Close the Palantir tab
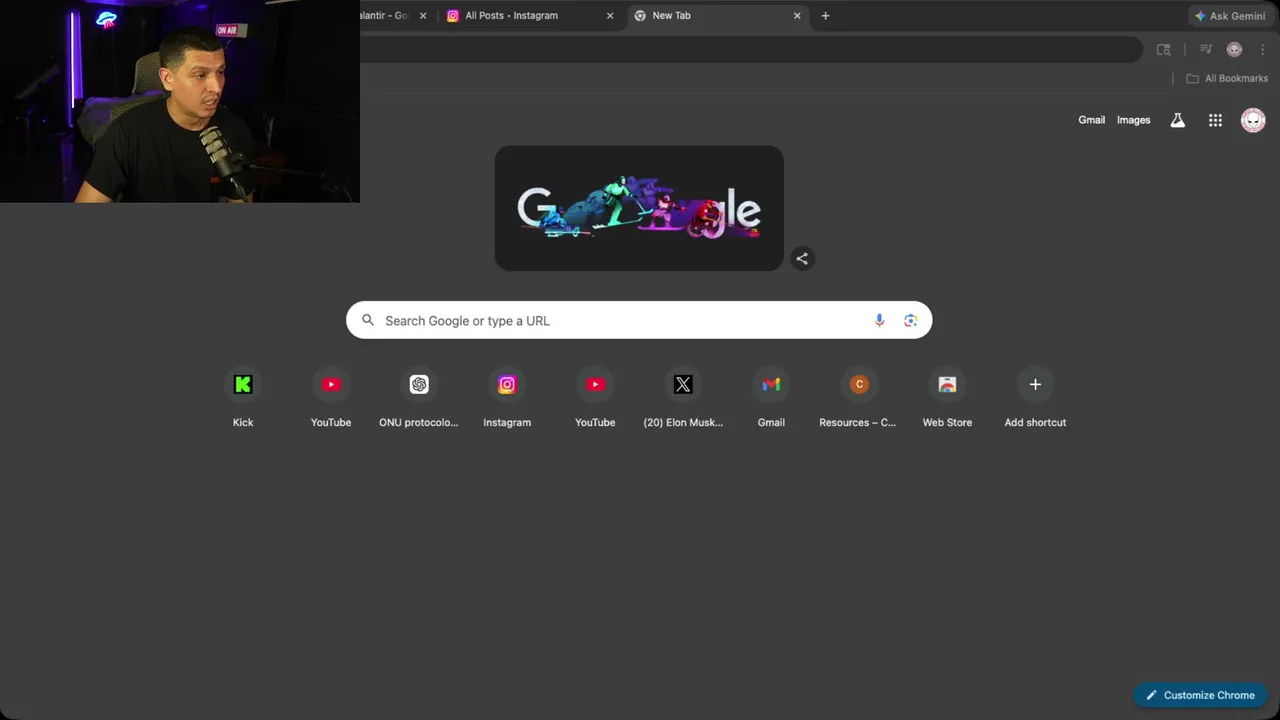 click(x=422, y=16)
